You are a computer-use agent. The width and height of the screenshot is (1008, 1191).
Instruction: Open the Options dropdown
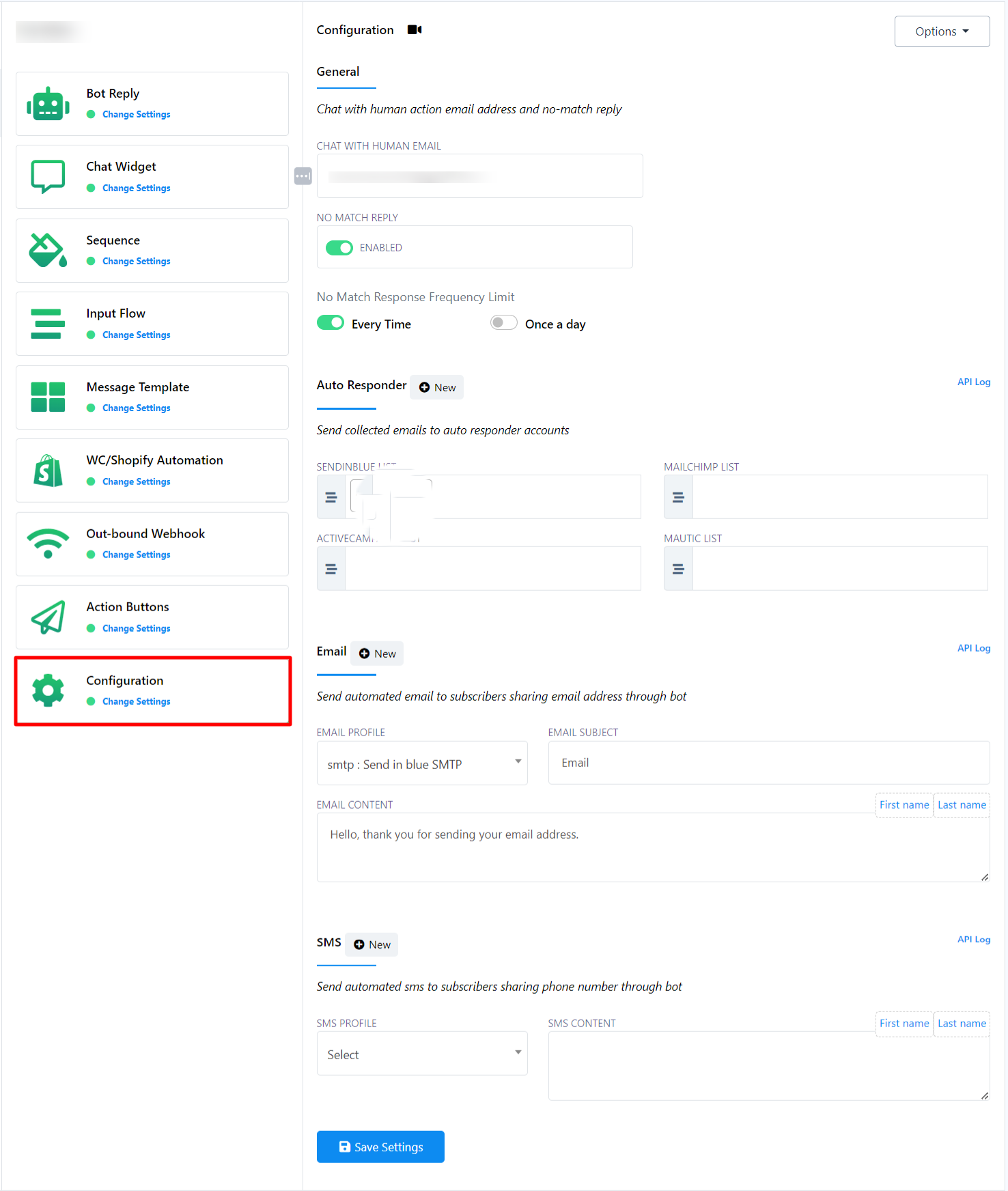click(x=942, y=31)
